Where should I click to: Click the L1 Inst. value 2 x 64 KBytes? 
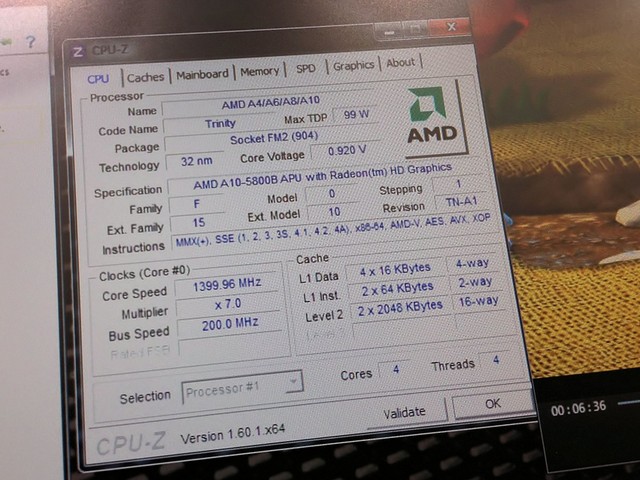(397, 289)
